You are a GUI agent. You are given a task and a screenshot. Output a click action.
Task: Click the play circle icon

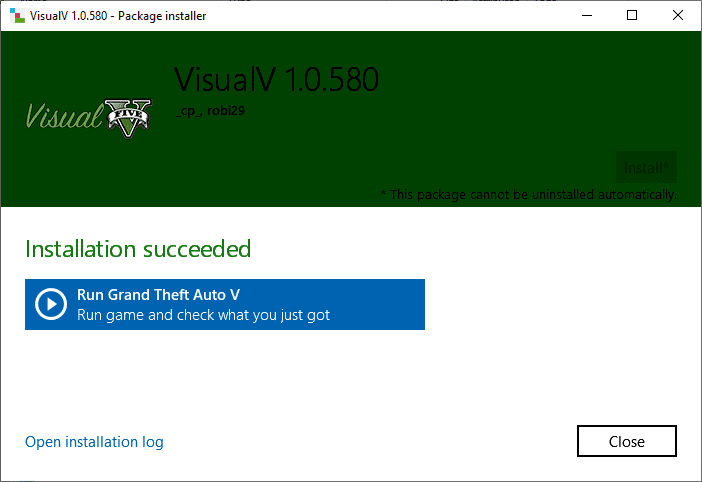(51, 304)
